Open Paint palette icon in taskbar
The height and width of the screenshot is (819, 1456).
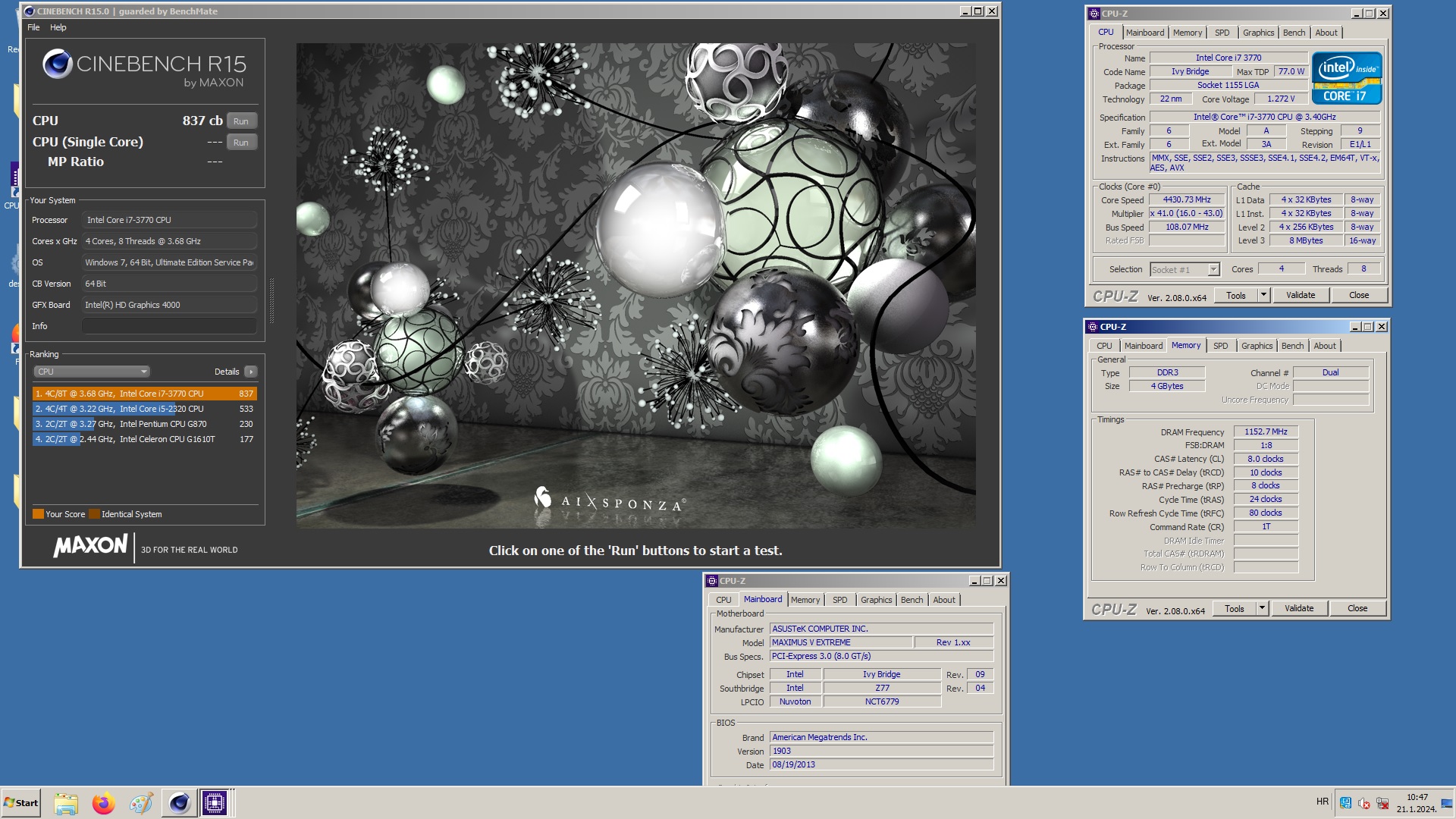coord(140,803)
